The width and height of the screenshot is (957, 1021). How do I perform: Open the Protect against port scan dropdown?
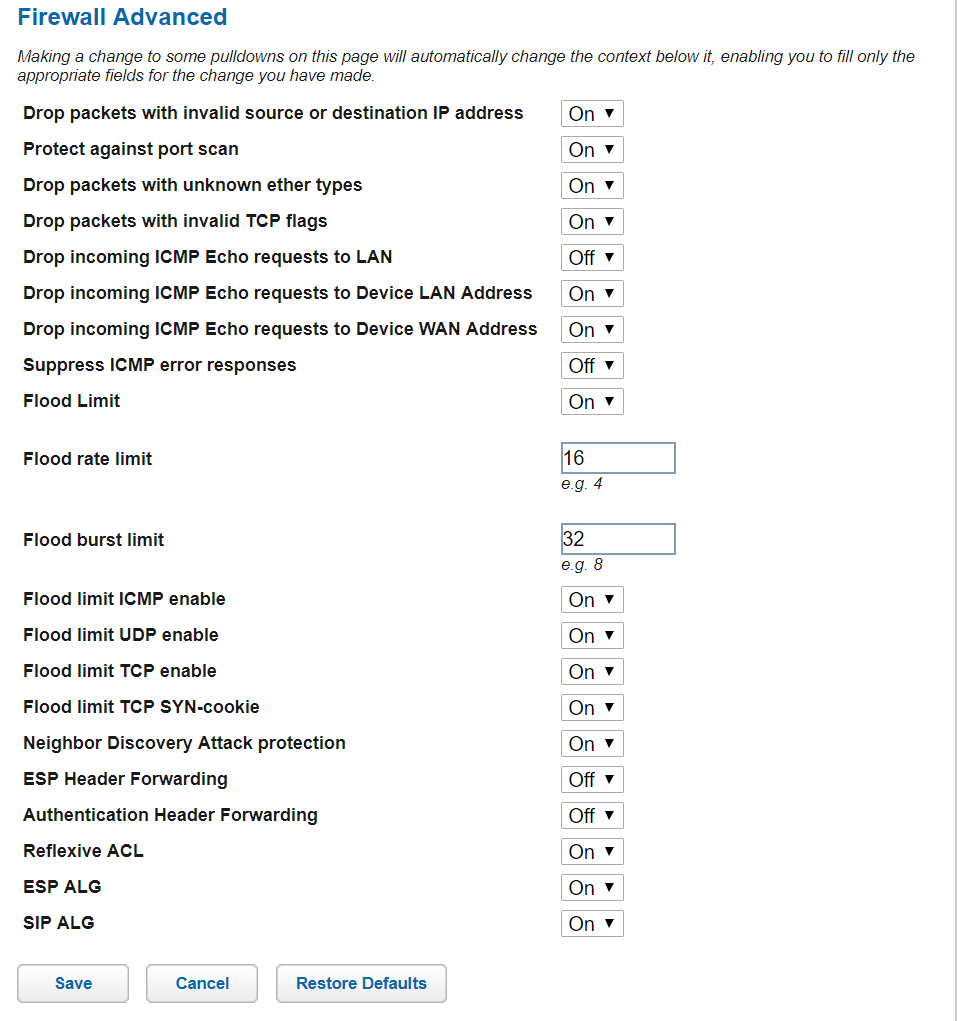pyautogui.click(x=591, y=149)
